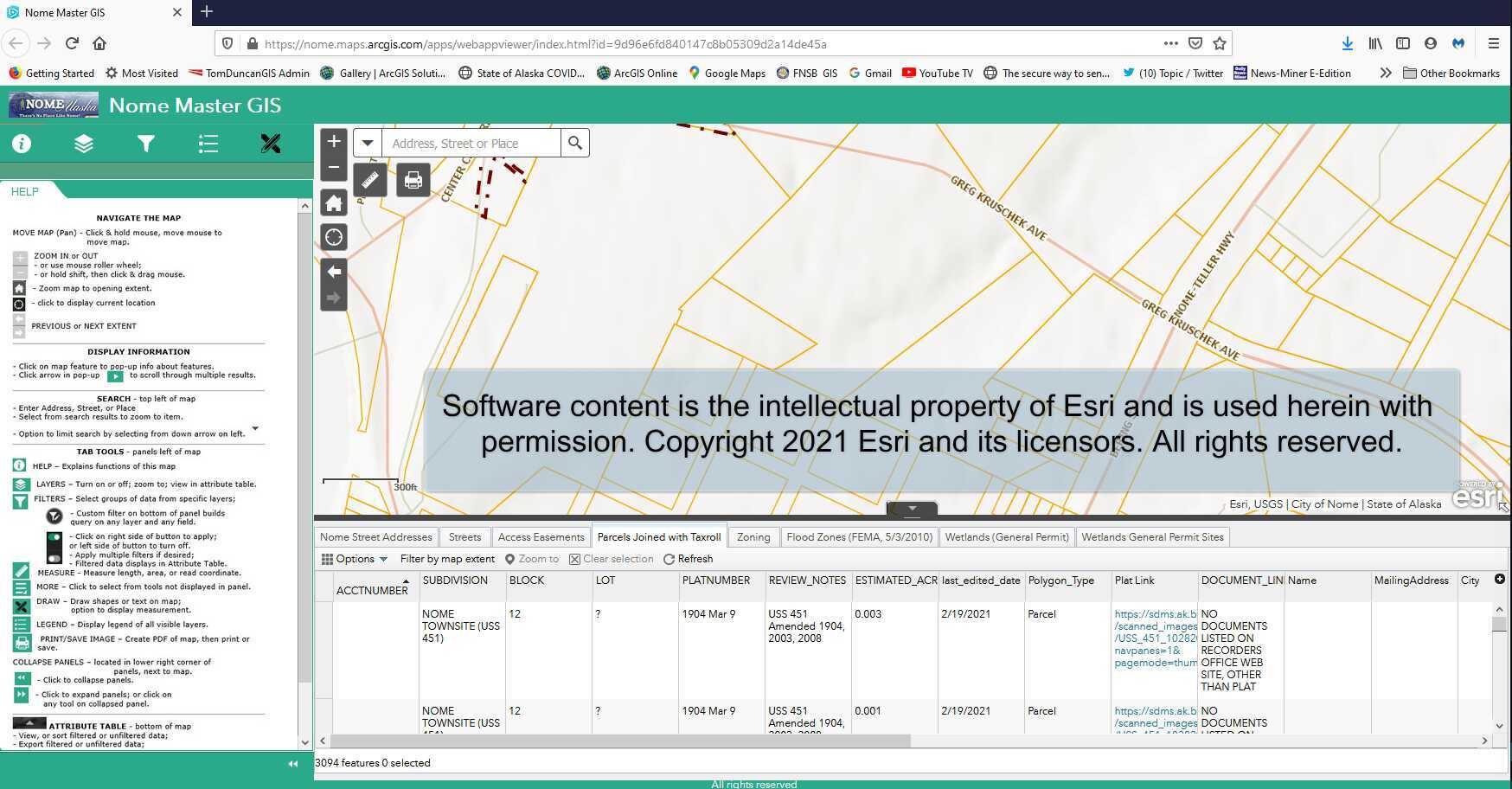Click the map zoom in button
This screenshot has width=1512, height=789.
334,141
